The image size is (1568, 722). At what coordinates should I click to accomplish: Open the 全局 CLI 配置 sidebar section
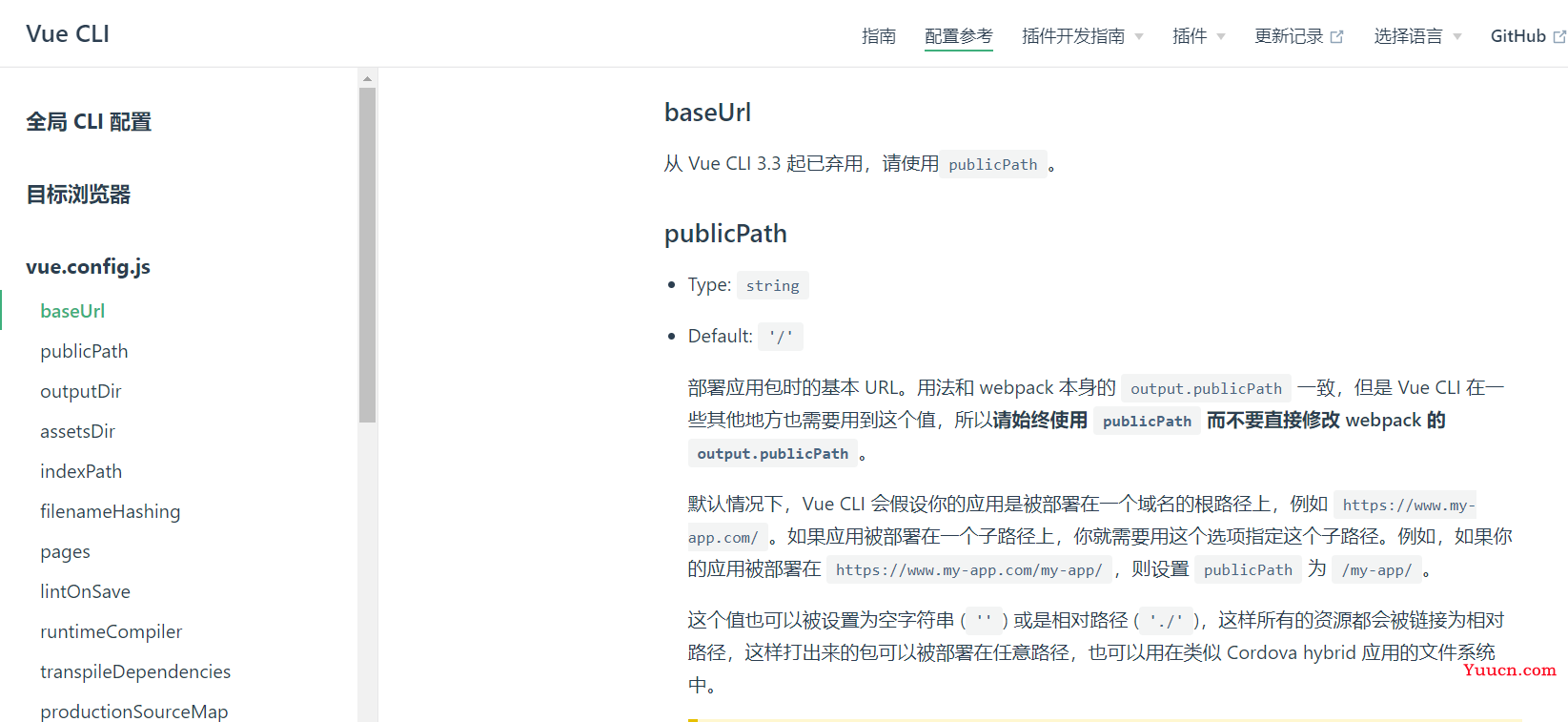[x=89, y=122]
